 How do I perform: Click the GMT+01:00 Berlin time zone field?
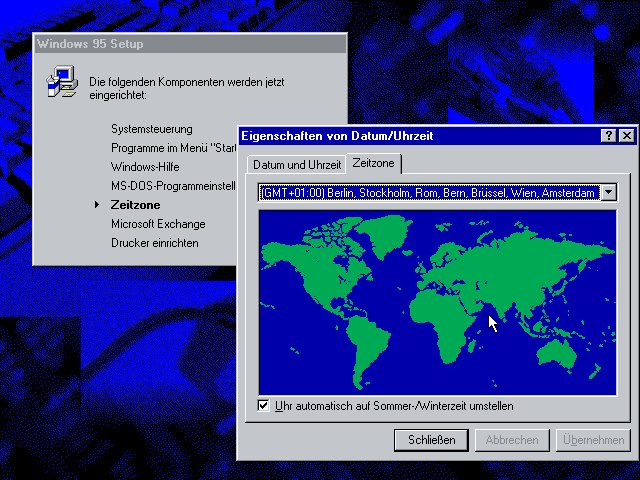click(x=428, y=192)
